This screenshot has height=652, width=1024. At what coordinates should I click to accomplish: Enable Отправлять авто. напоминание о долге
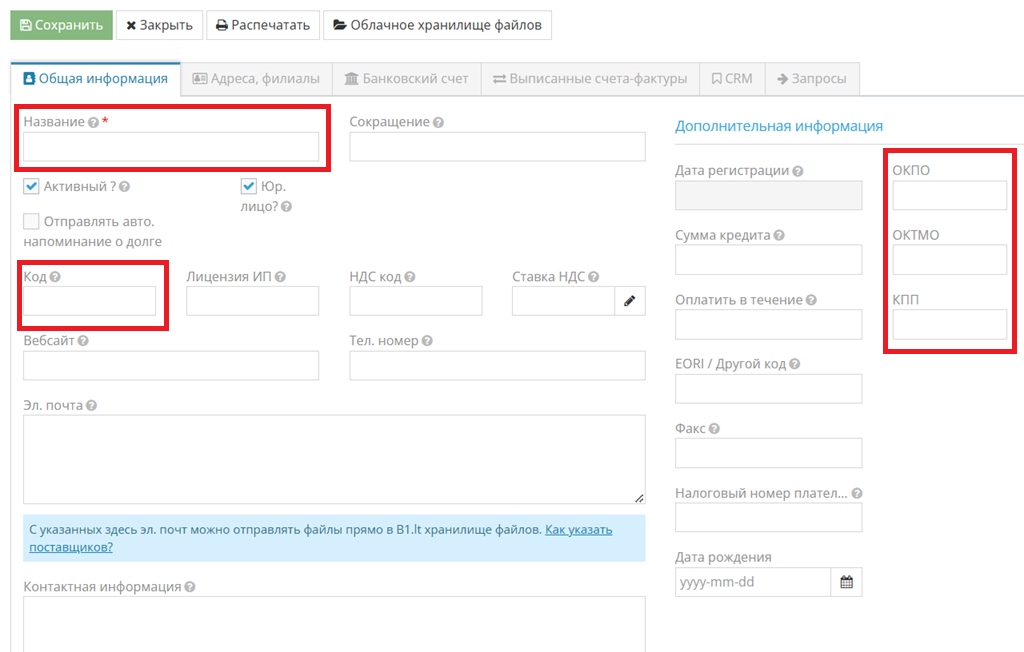pos(31,222)
